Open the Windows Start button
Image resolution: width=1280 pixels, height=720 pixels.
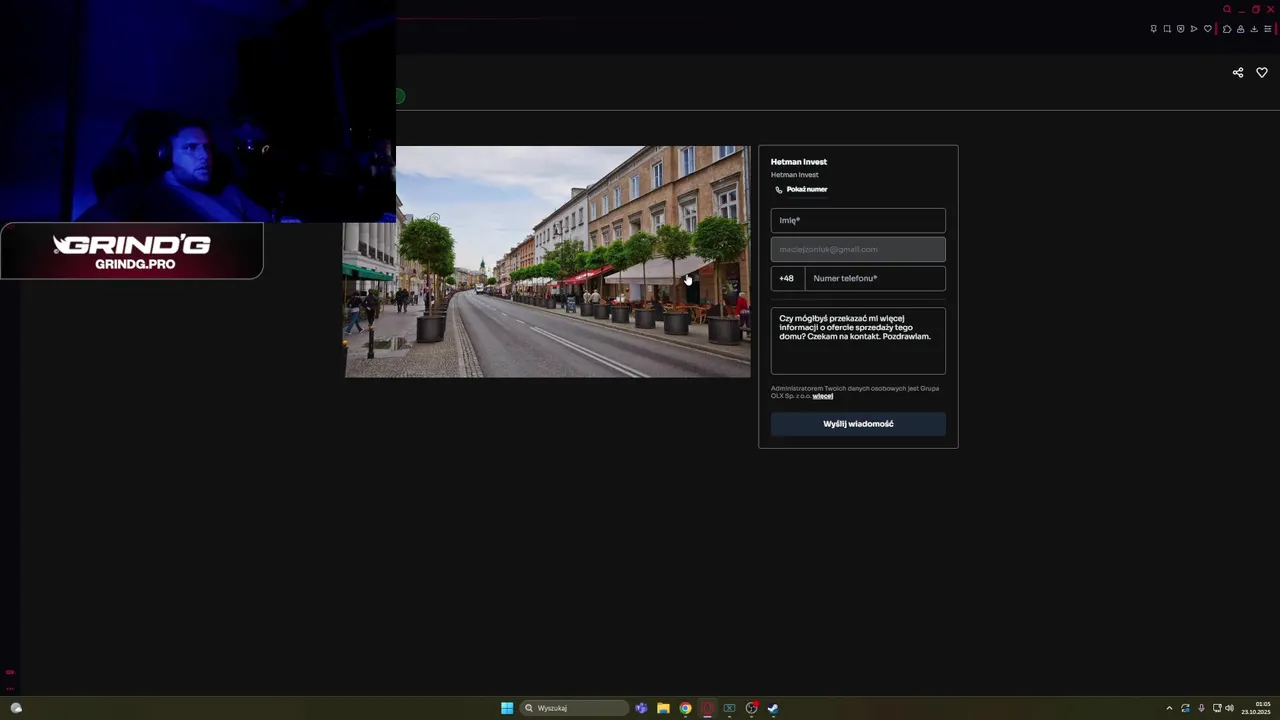pyautogui.click(x=507, y=708)
